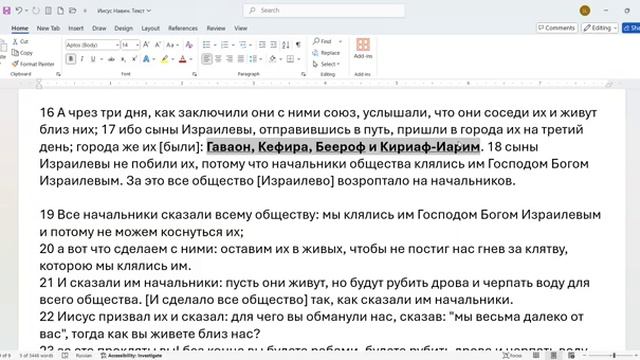
Task: Decrease font size with Shrink Font
Action: (158, 45)
